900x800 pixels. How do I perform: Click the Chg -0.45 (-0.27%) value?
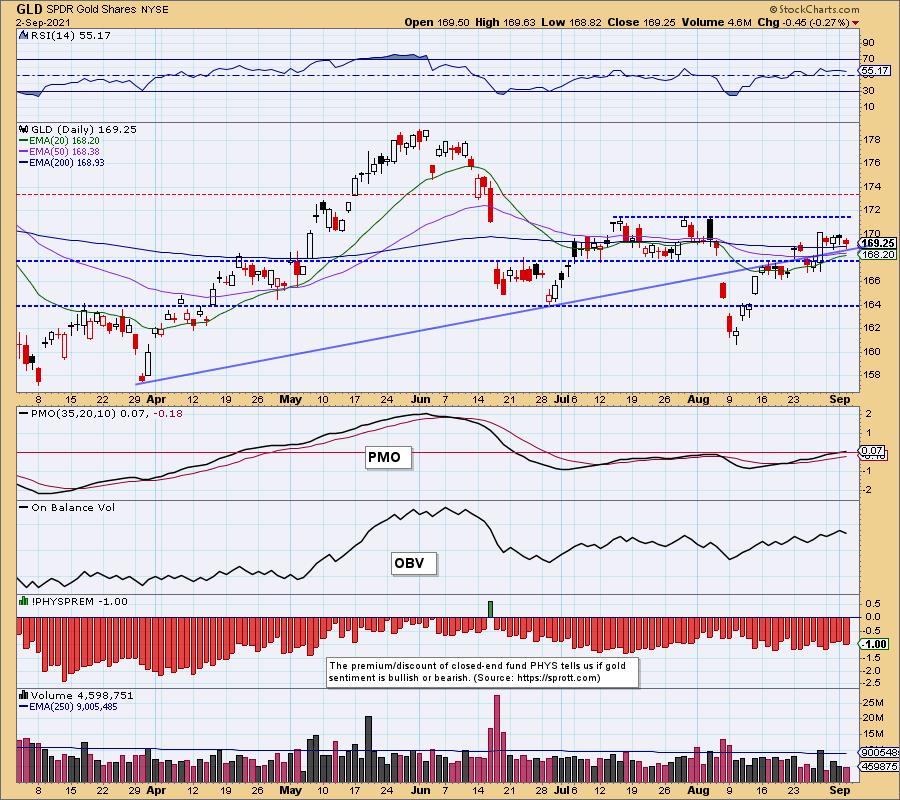(804, 22)
